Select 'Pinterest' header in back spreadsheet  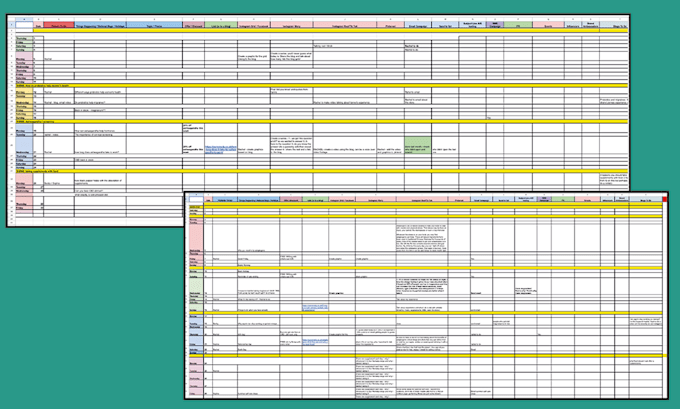pyautogui.click(x=390, y=25)
